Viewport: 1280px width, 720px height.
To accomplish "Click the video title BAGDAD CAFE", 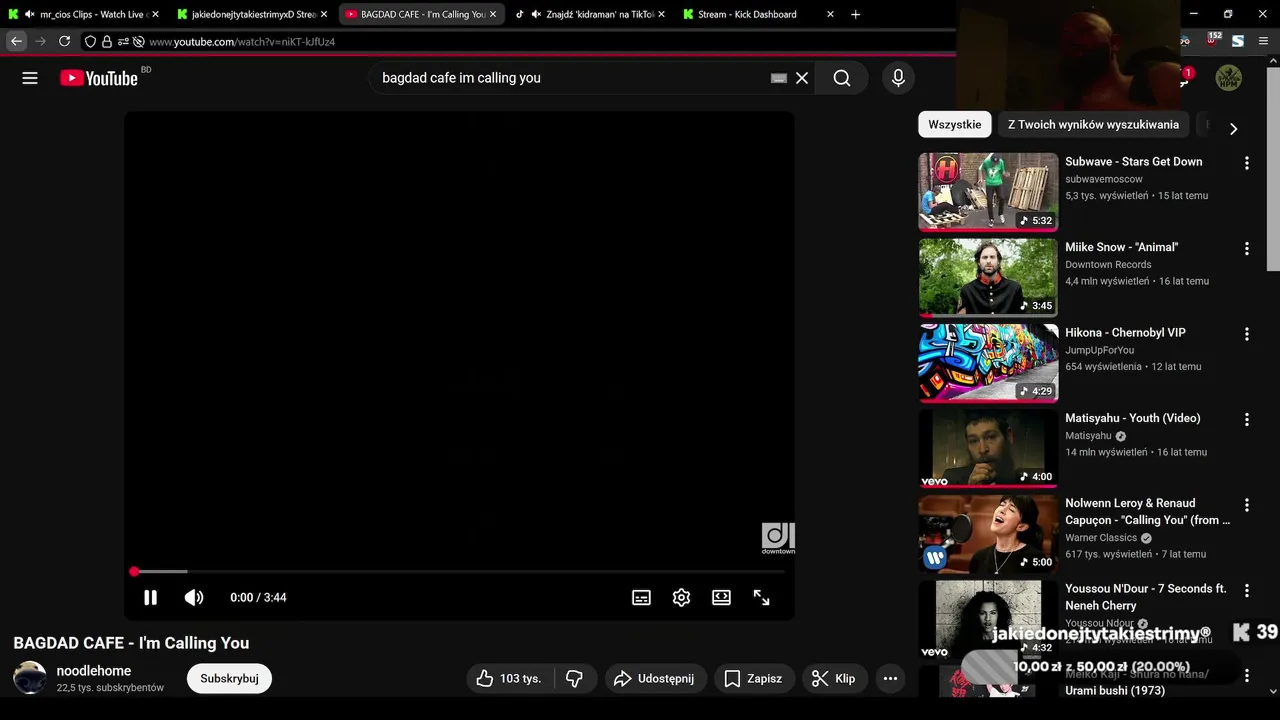I will [x=131, y=643].
